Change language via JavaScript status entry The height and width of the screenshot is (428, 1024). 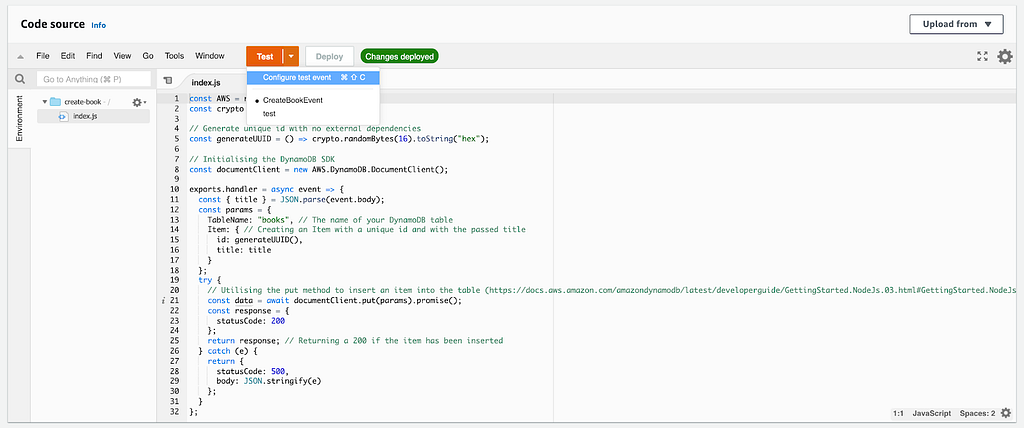[x=931, y=414]
